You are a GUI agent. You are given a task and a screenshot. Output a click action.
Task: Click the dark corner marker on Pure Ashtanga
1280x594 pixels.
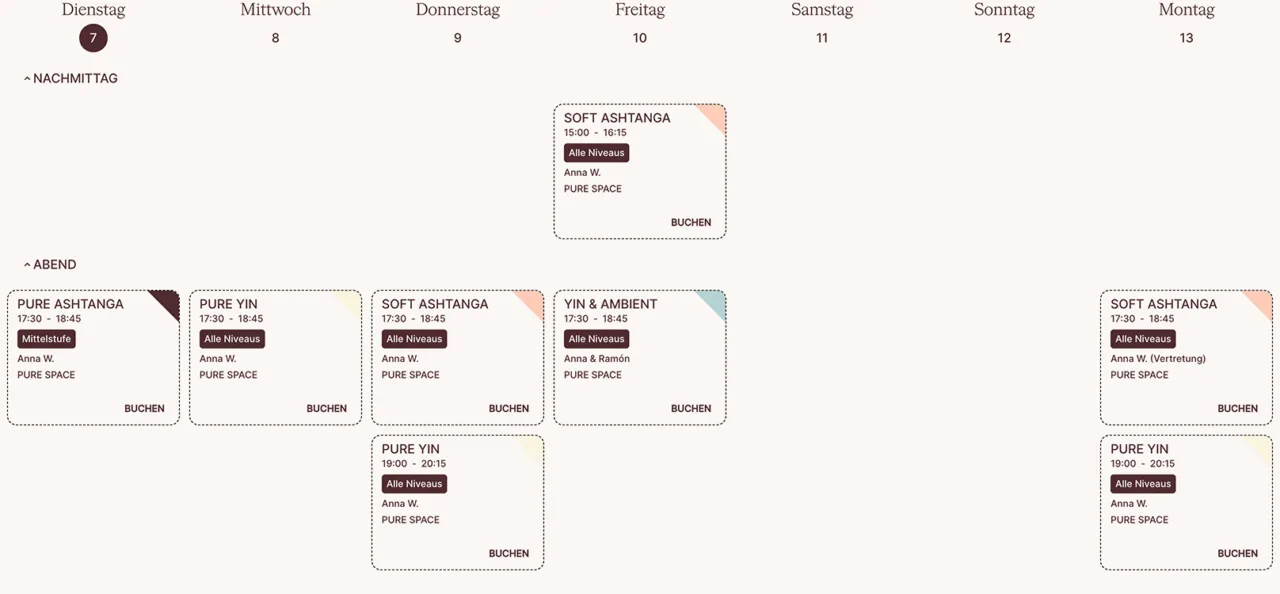[x=168, y=301]
